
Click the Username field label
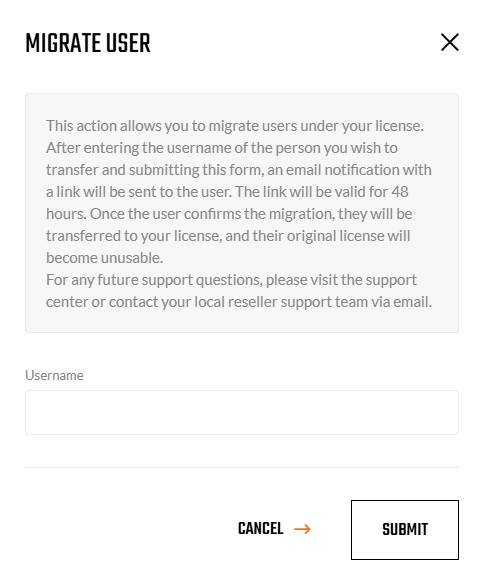click(54, 375)
